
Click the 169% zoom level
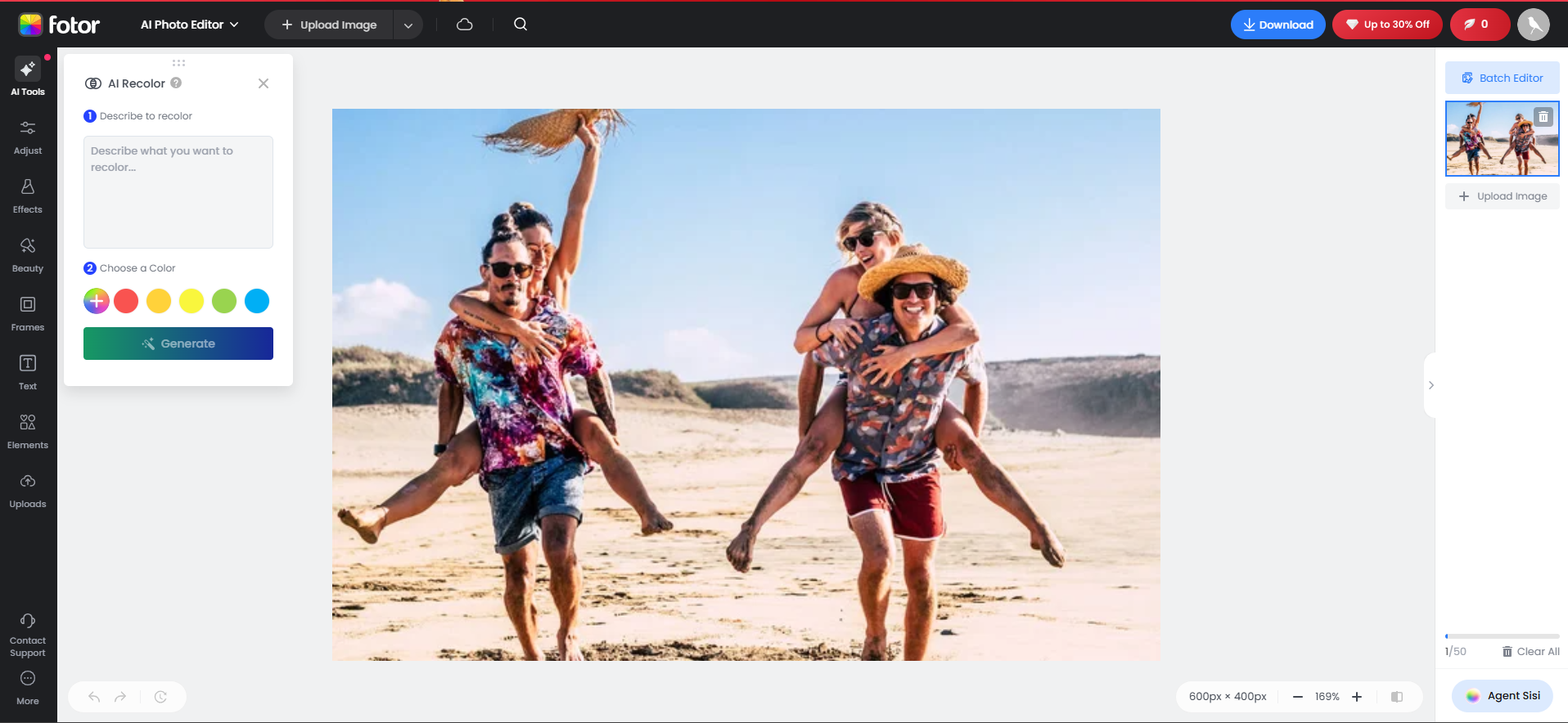[x=1327, y=697]
